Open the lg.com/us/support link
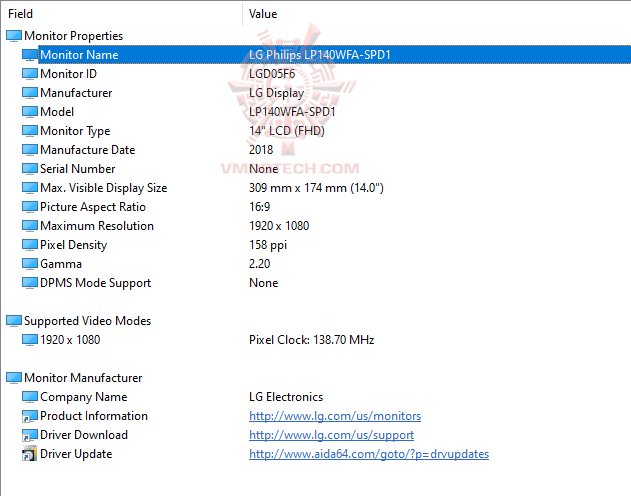 pyautogui.click(x=331, y=435)
